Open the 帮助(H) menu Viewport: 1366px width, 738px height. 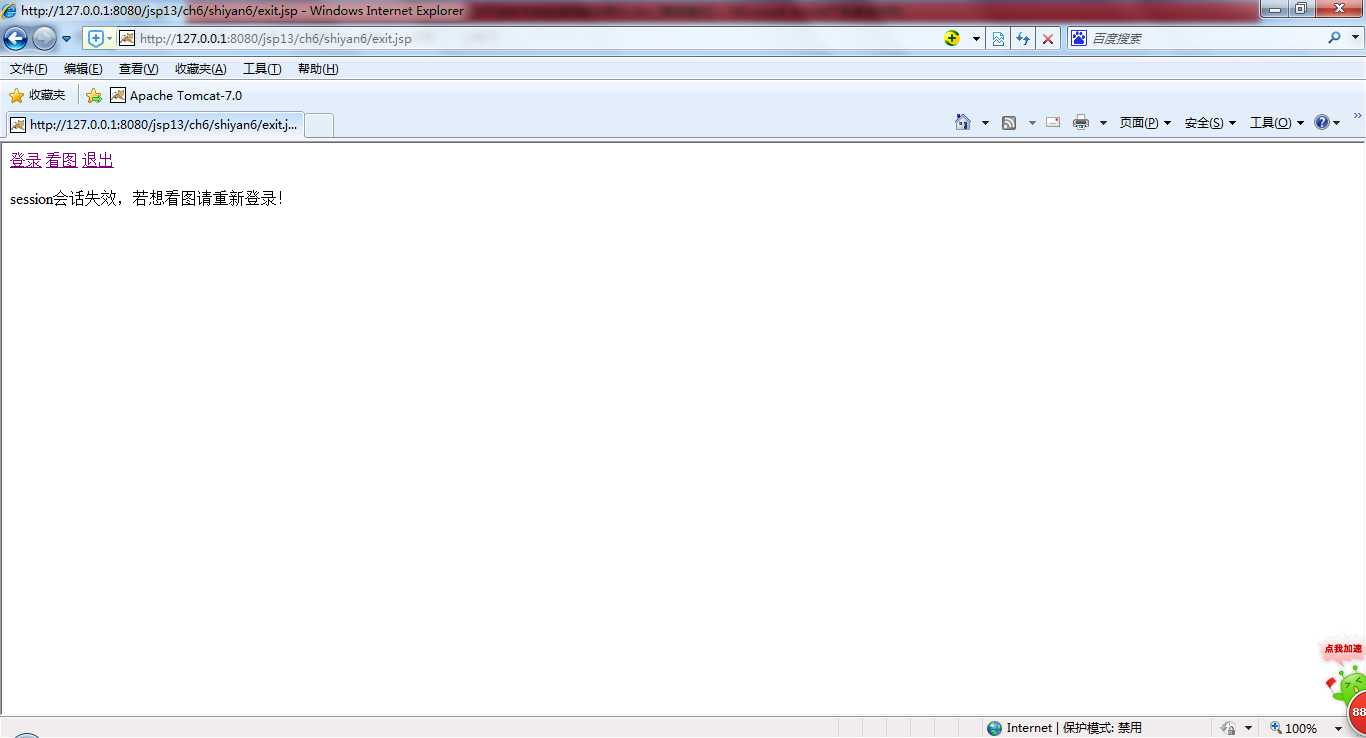coord(318,69)
